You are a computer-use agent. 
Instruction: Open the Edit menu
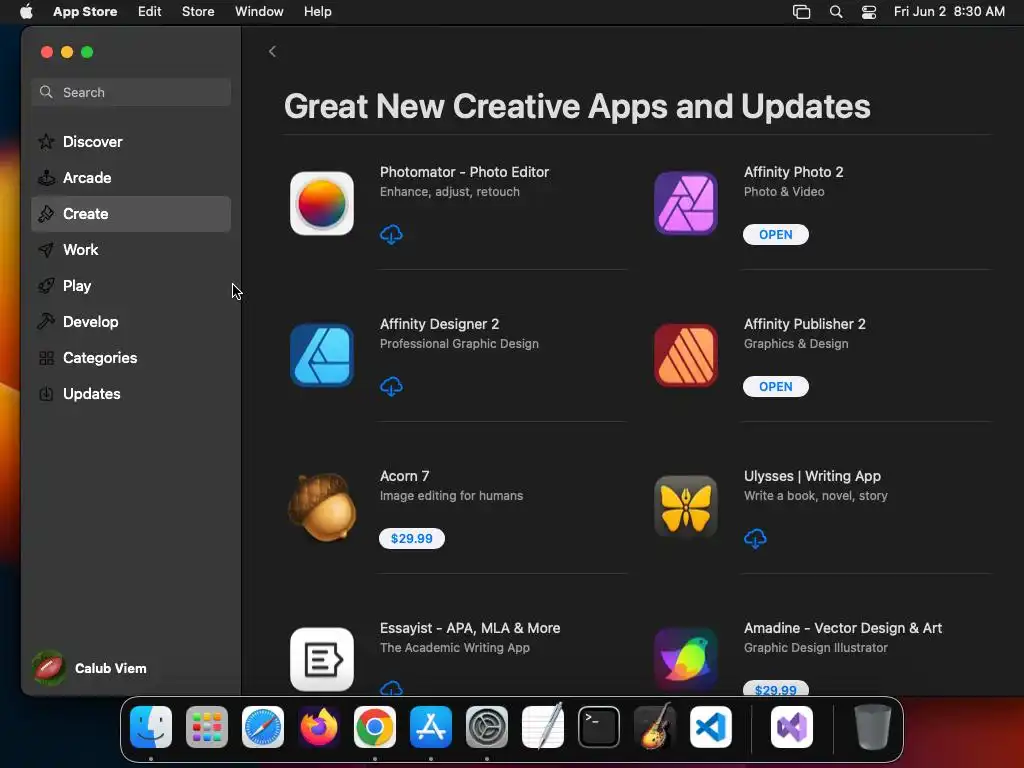pyautogui.click(x=150, y=11)
